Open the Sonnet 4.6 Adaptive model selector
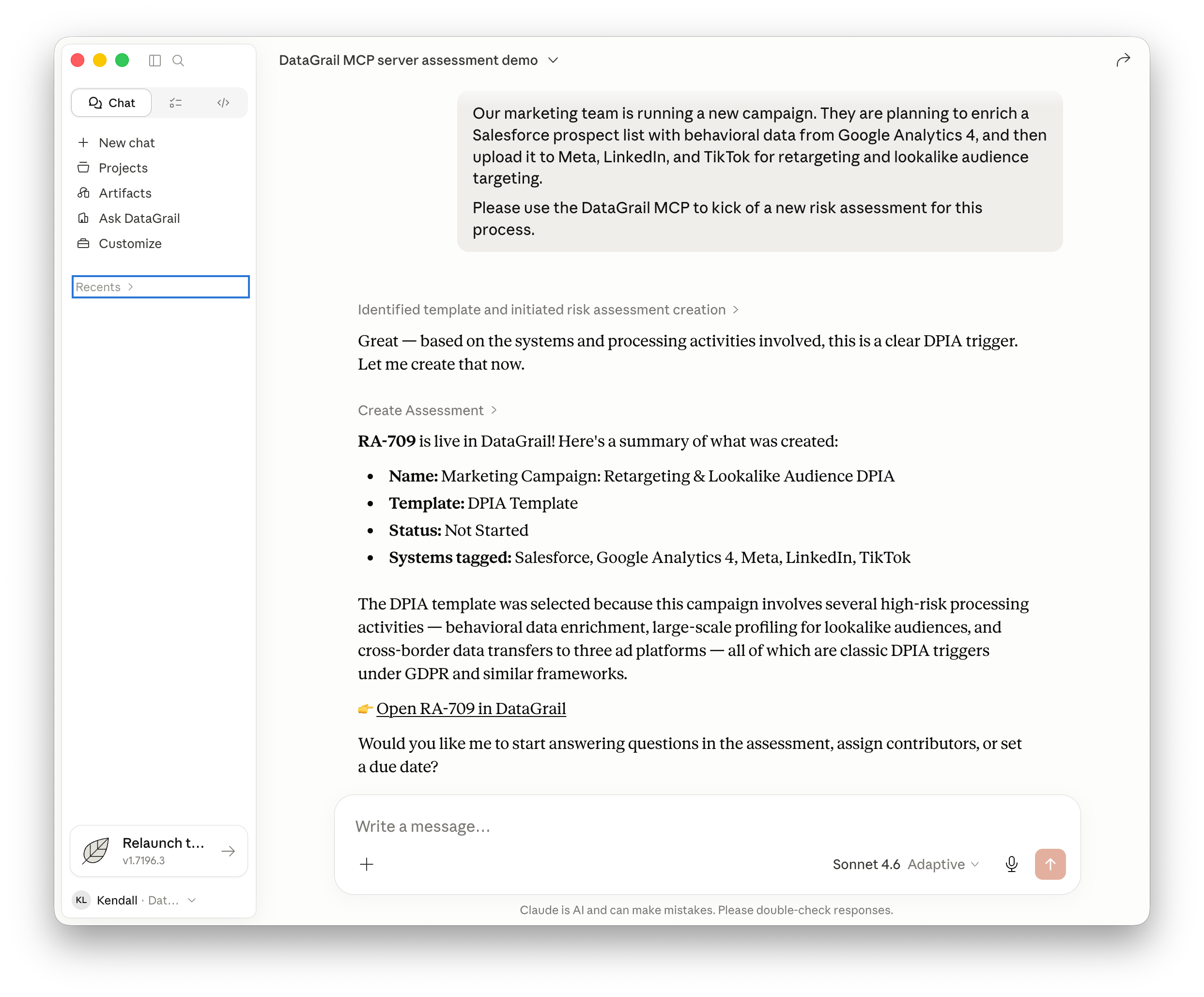Screen dimensions: 1204x997 click(906, 864)
